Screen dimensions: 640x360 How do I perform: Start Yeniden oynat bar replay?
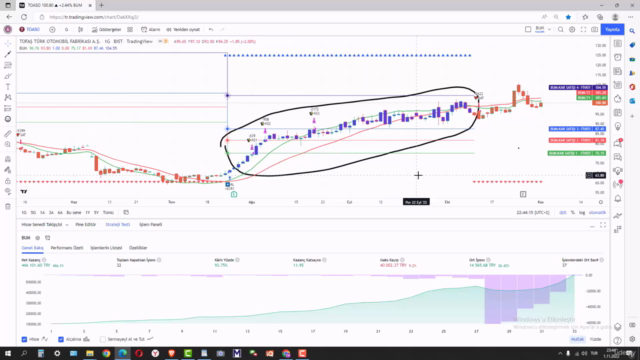[x=183, y=29]
